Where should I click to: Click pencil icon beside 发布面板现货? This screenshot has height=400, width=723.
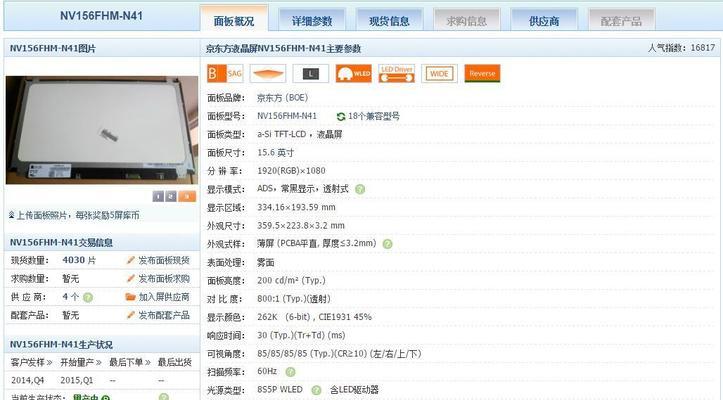[x=131, y=261]
